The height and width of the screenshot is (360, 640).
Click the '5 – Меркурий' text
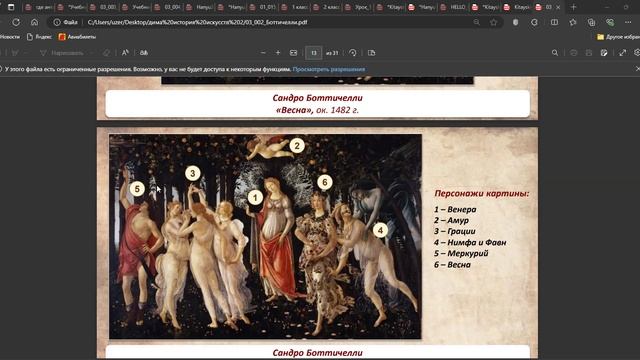pos(461,253)
